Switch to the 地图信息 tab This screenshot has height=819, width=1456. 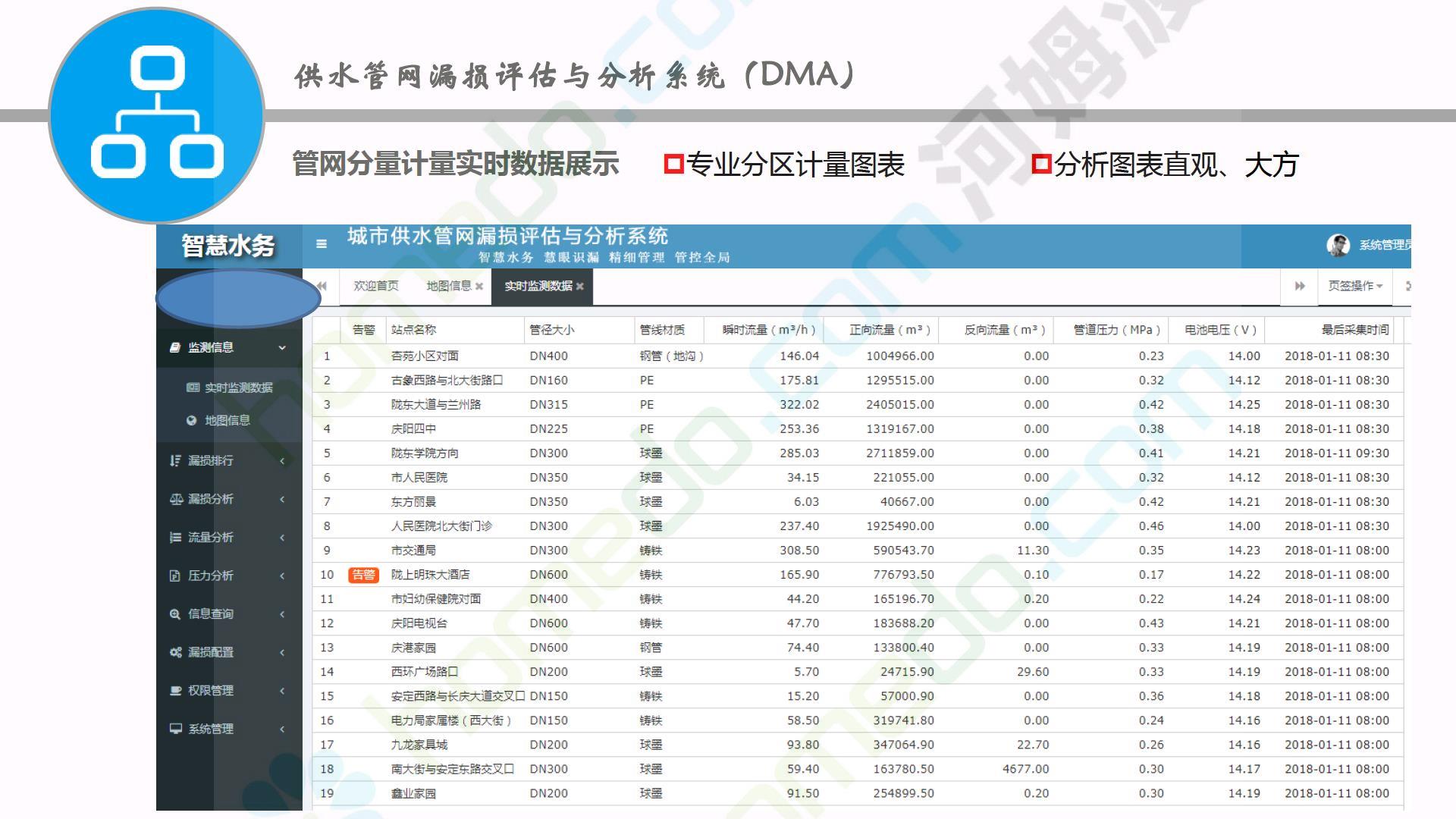(449, 286)
